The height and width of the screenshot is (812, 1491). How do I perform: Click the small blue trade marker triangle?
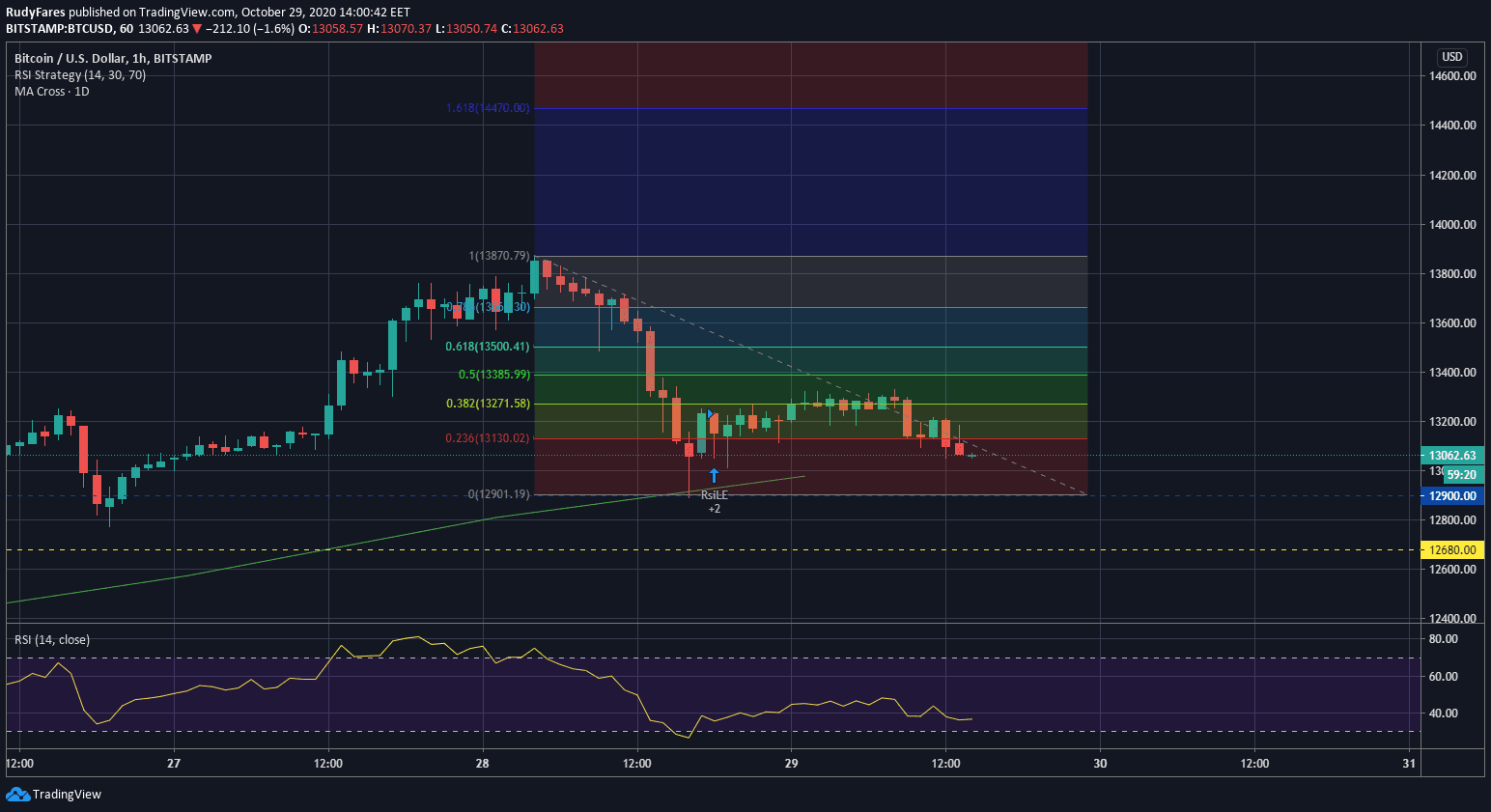tap(711, 414)
